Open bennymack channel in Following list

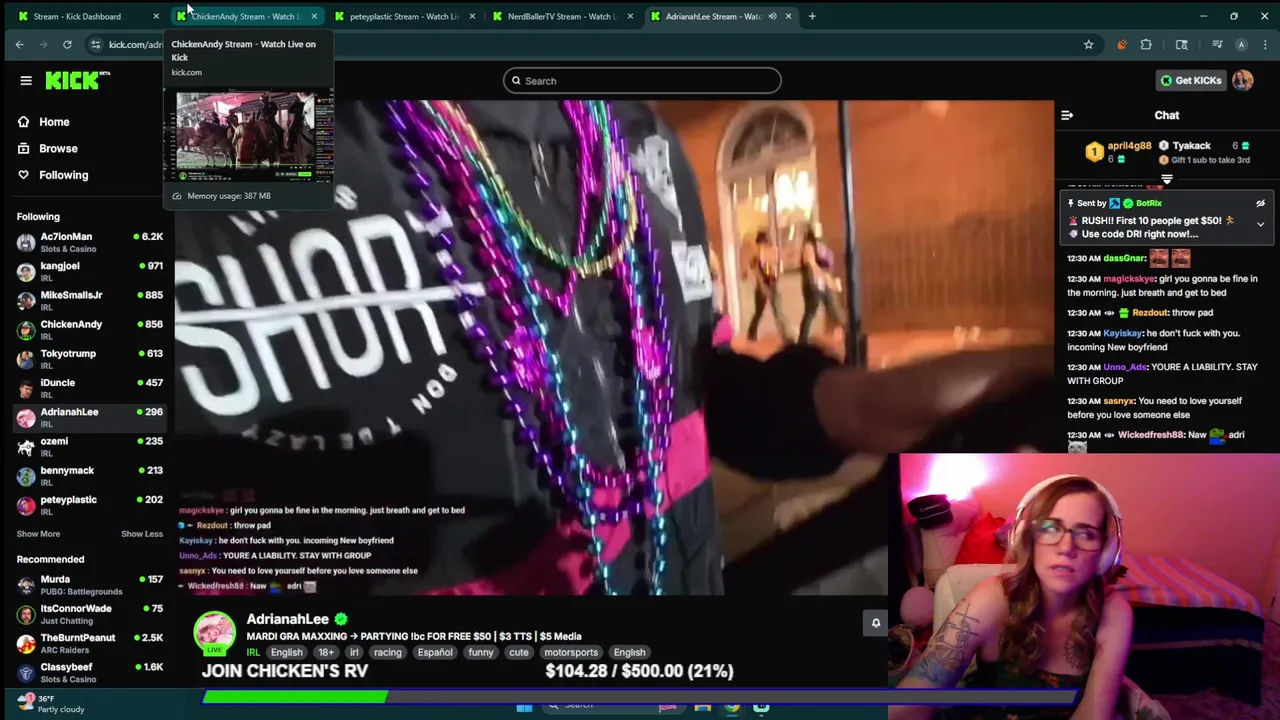click(89, 475)
